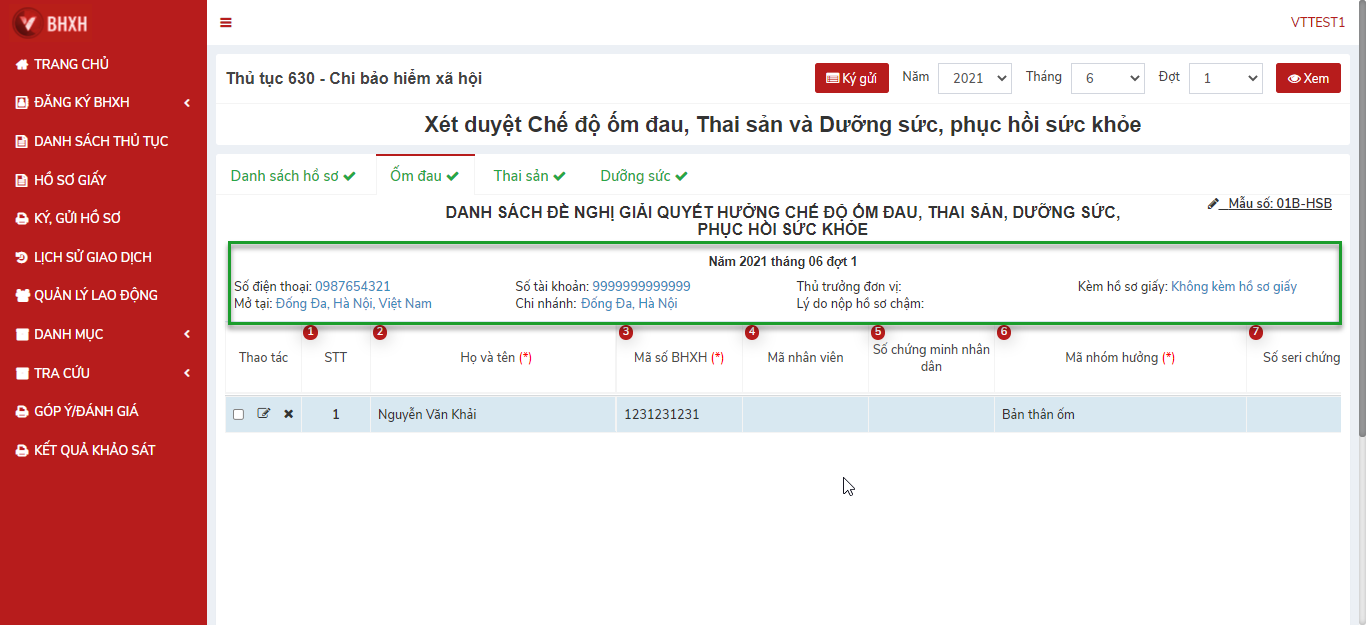Image resolution: width=1366 pixels, height=625 pixels.
Task: Click the pencil icon next to Mẫu số
Action: tap(1213, 204)
